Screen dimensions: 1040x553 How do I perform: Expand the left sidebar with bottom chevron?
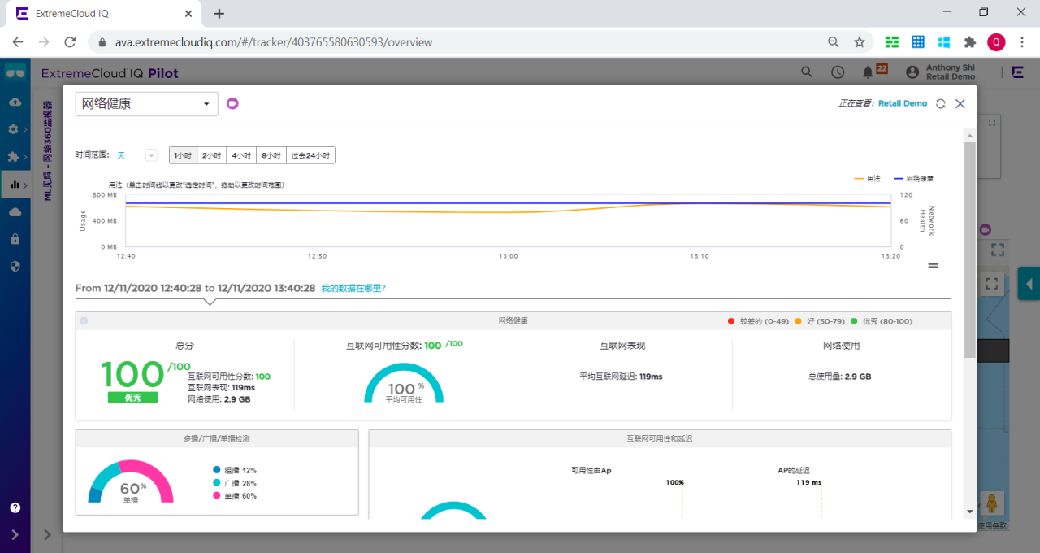pyautogui.click(x=15, y=534)
